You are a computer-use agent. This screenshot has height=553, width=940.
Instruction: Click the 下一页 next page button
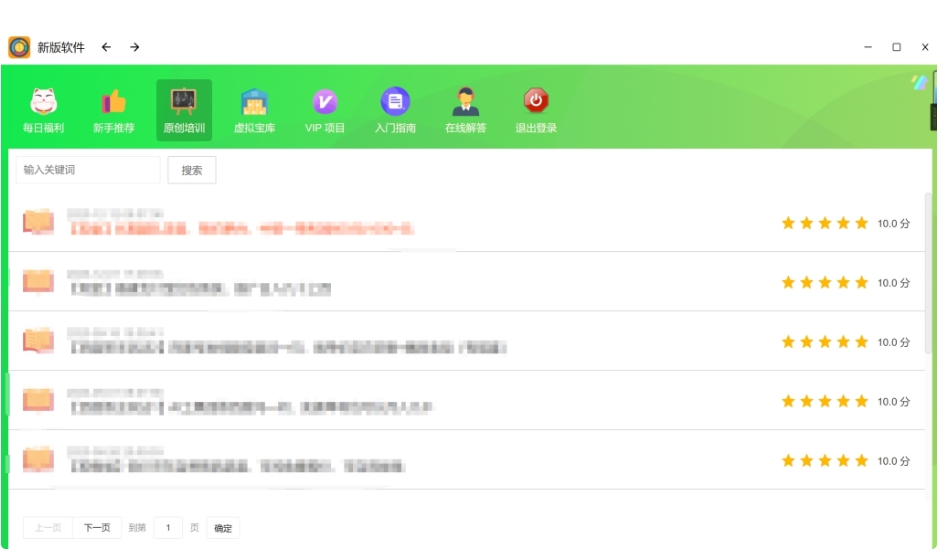97,528
